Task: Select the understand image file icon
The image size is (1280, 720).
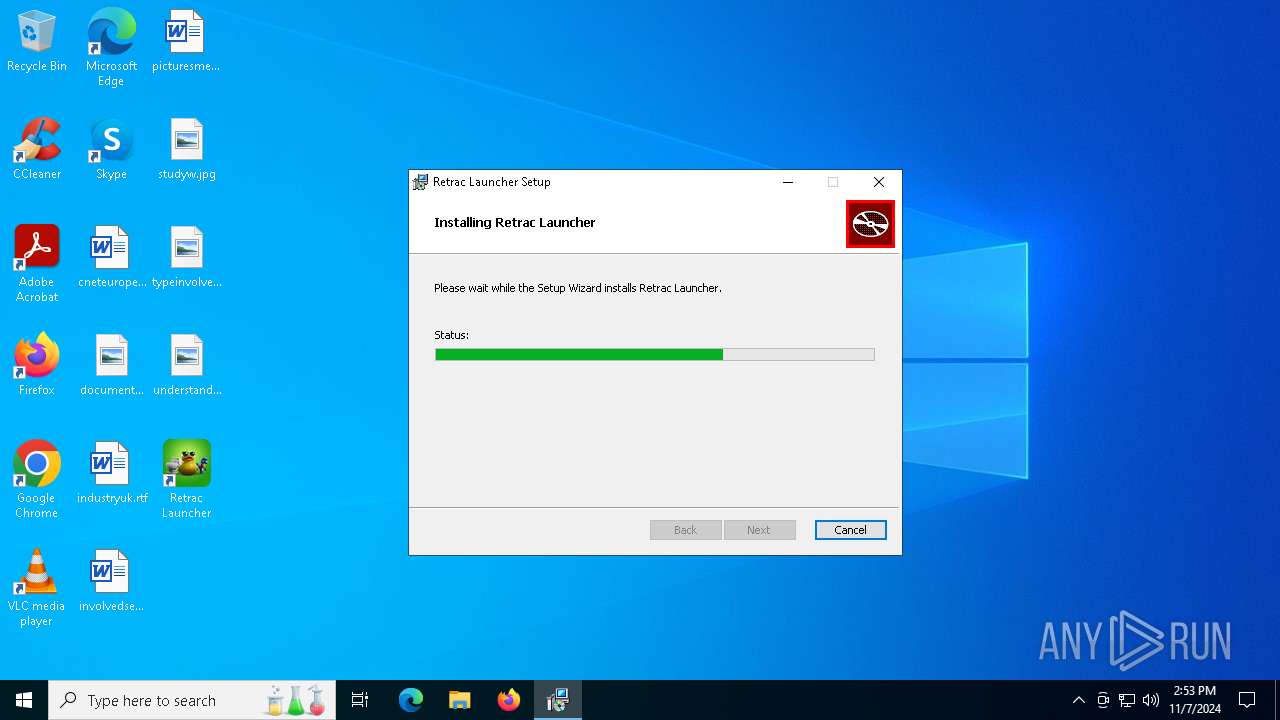Action: pos(186,366)
